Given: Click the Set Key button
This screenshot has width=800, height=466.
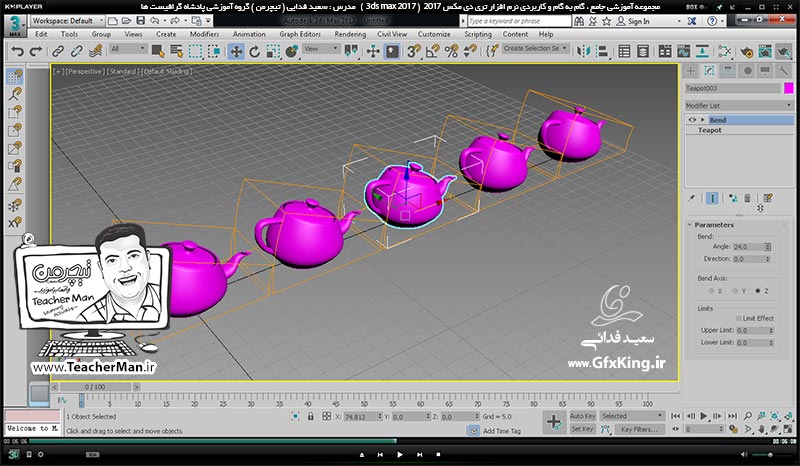Looking at the screenshot, I should tap(583, 429).
